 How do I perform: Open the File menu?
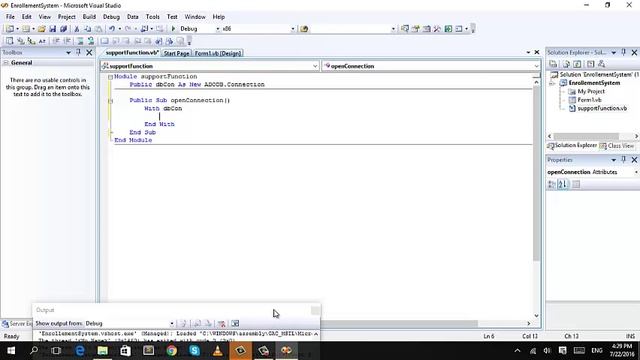[10, 17]
